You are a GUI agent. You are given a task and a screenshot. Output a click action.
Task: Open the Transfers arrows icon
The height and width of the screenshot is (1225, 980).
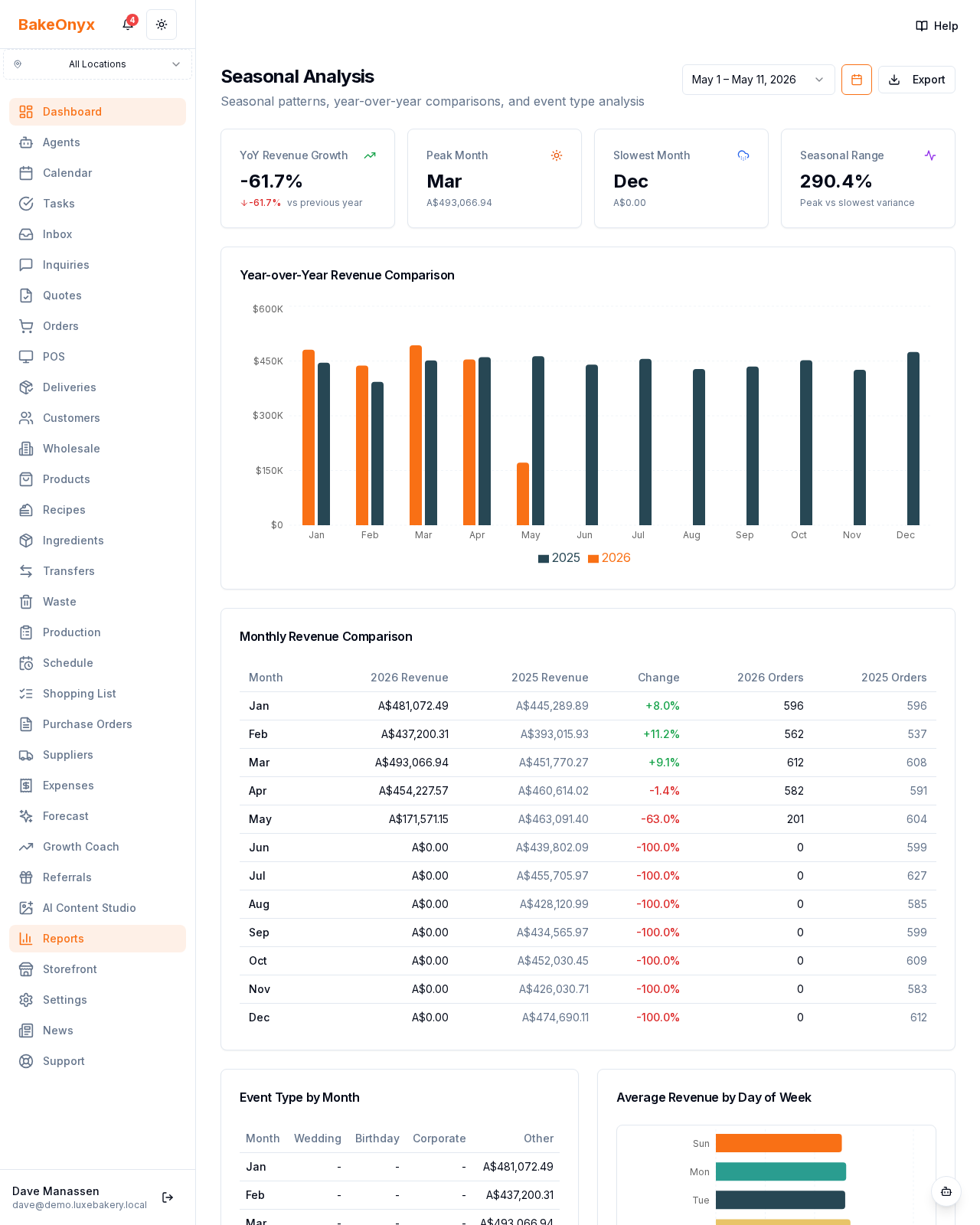click(26, 571)
